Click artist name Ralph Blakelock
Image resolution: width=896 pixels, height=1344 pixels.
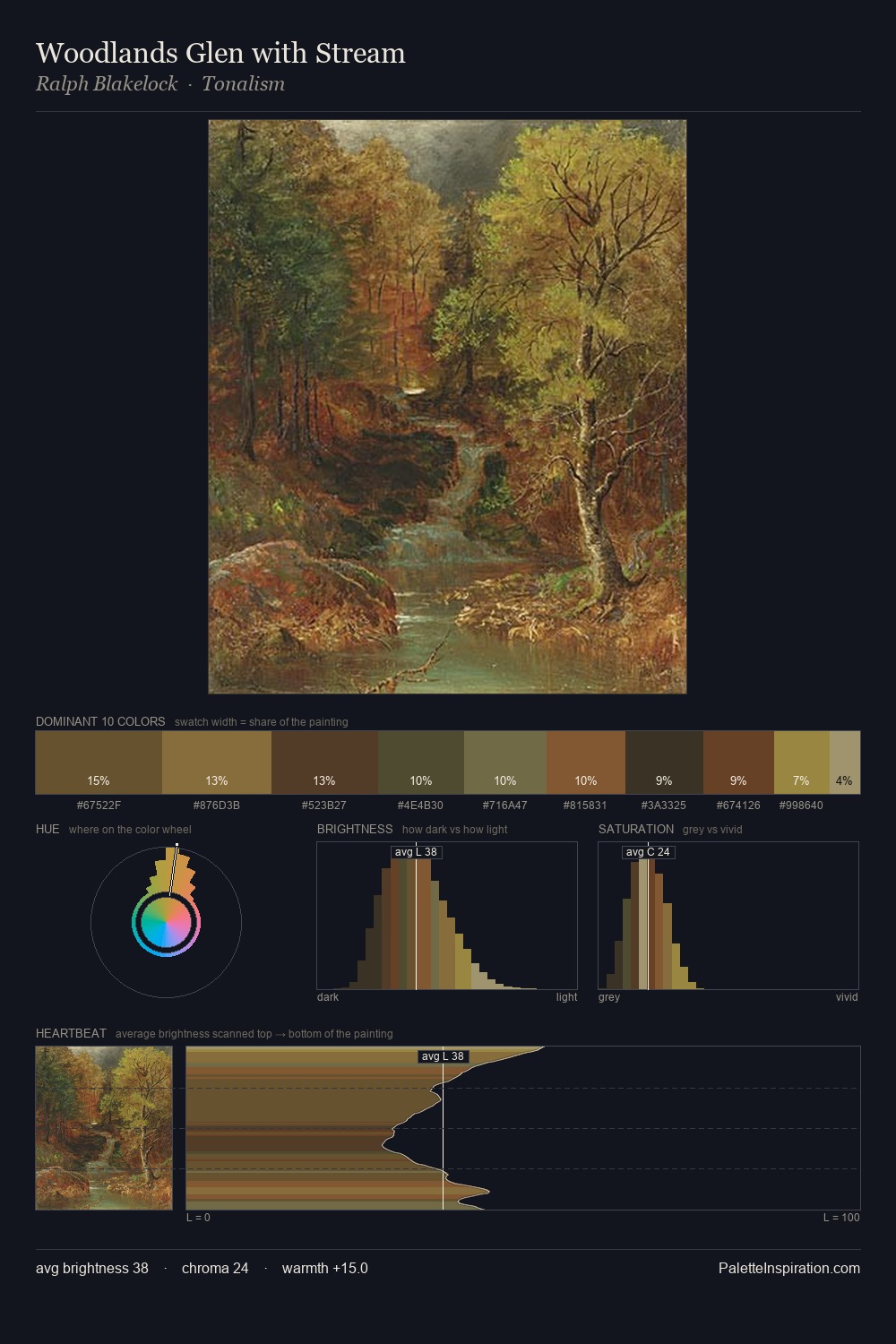pos(107,84)
